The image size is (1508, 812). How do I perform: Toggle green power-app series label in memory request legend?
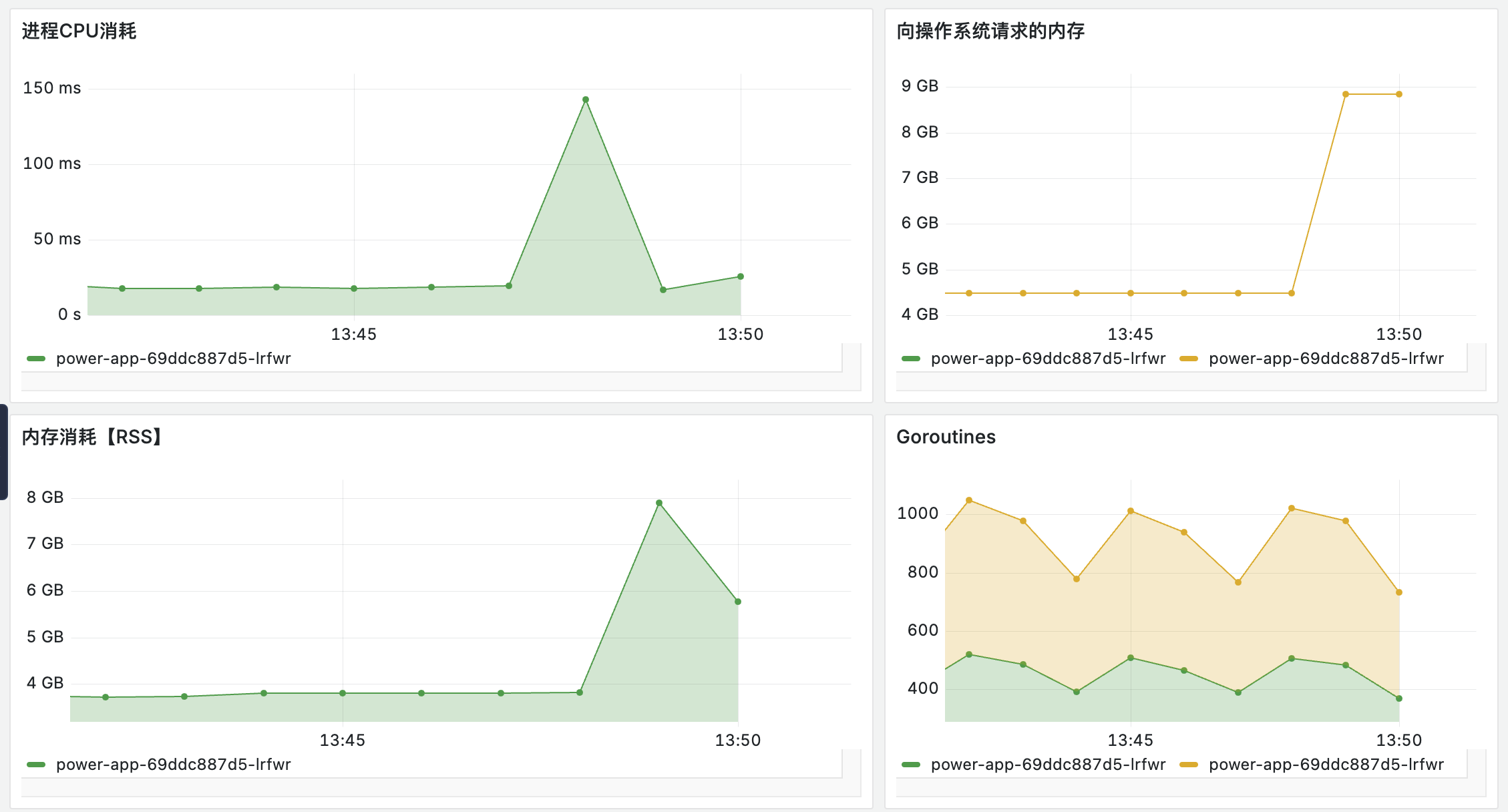(1048, 359)
